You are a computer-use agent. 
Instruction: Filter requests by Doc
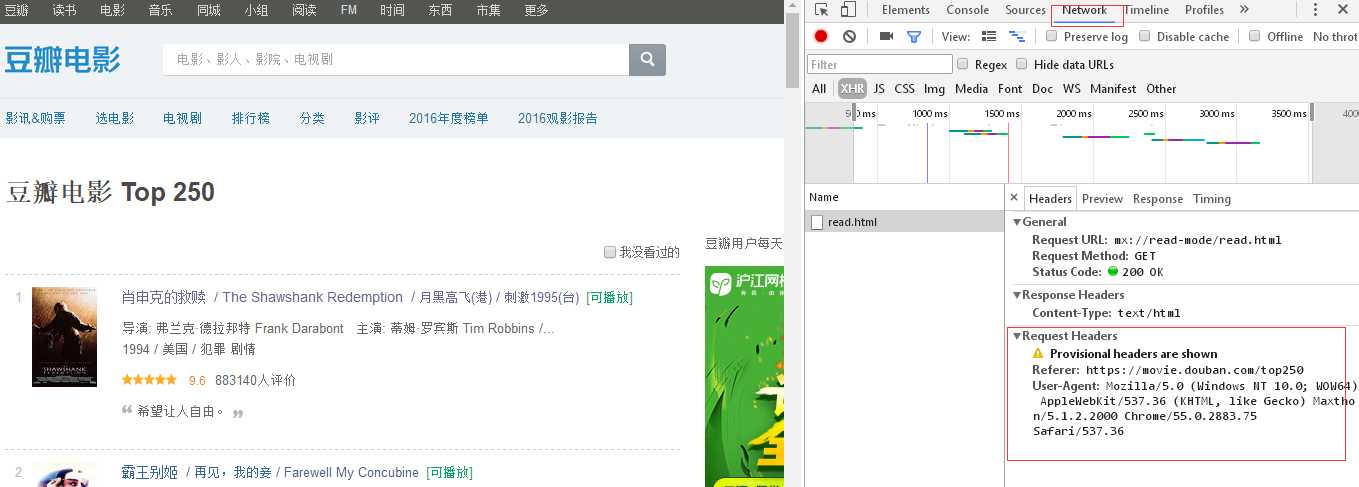(1042, 89)
